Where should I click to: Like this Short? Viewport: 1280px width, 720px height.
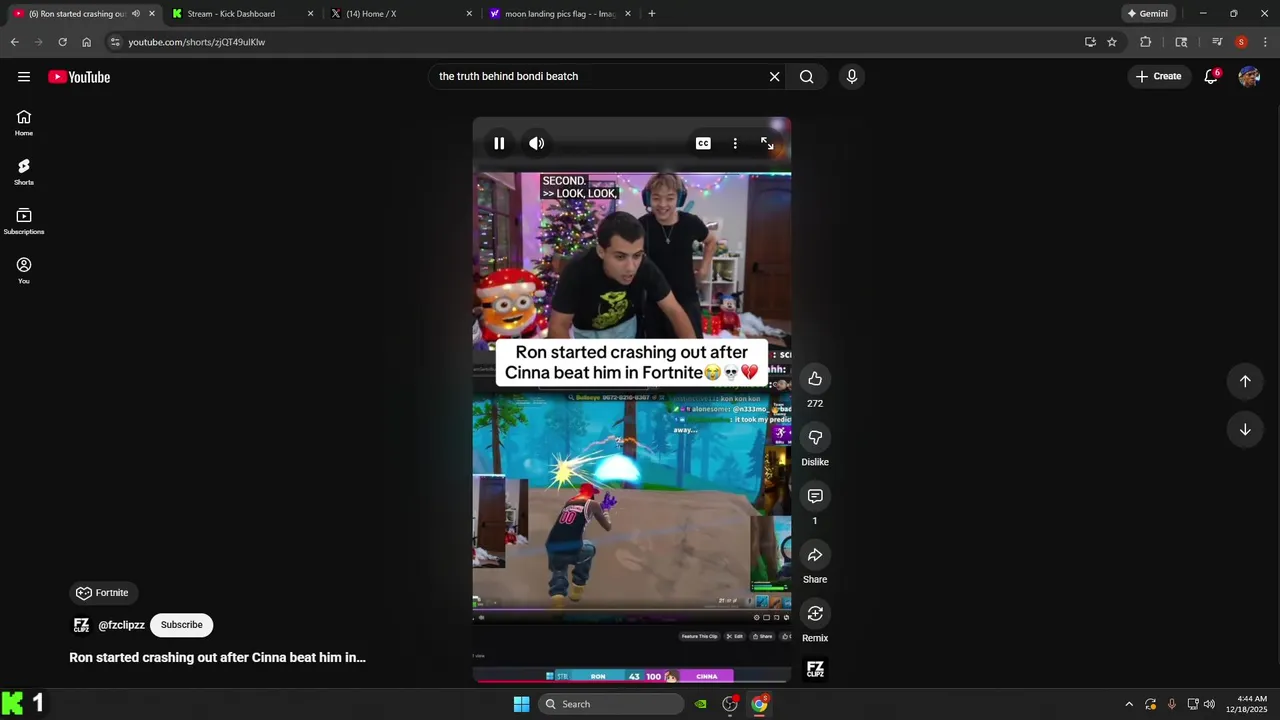pyautogui.click(x=815, y=379)
